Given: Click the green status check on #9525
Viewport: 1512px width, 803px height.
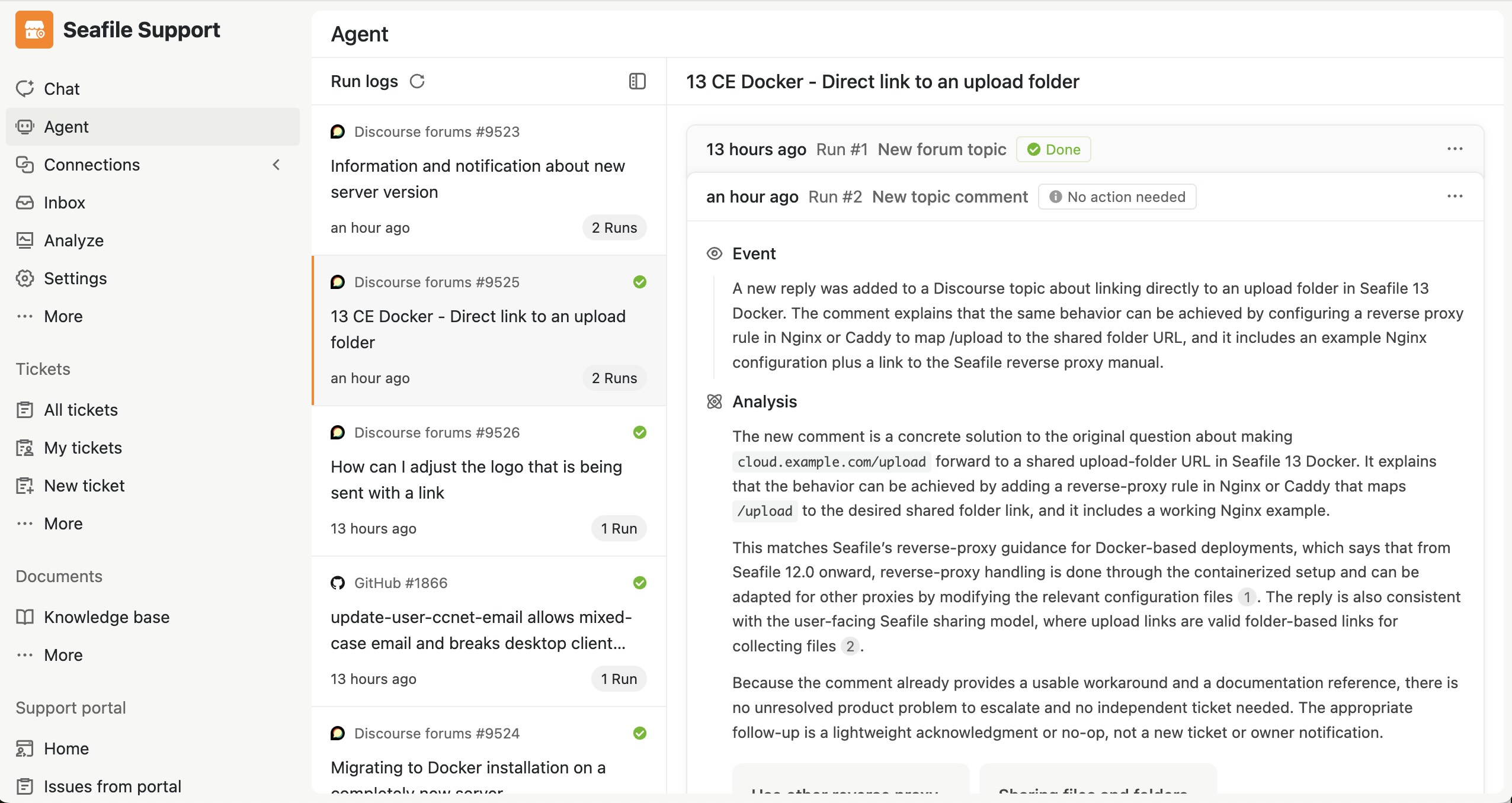Looking at the screenshot, I should [x=640, y=282].
